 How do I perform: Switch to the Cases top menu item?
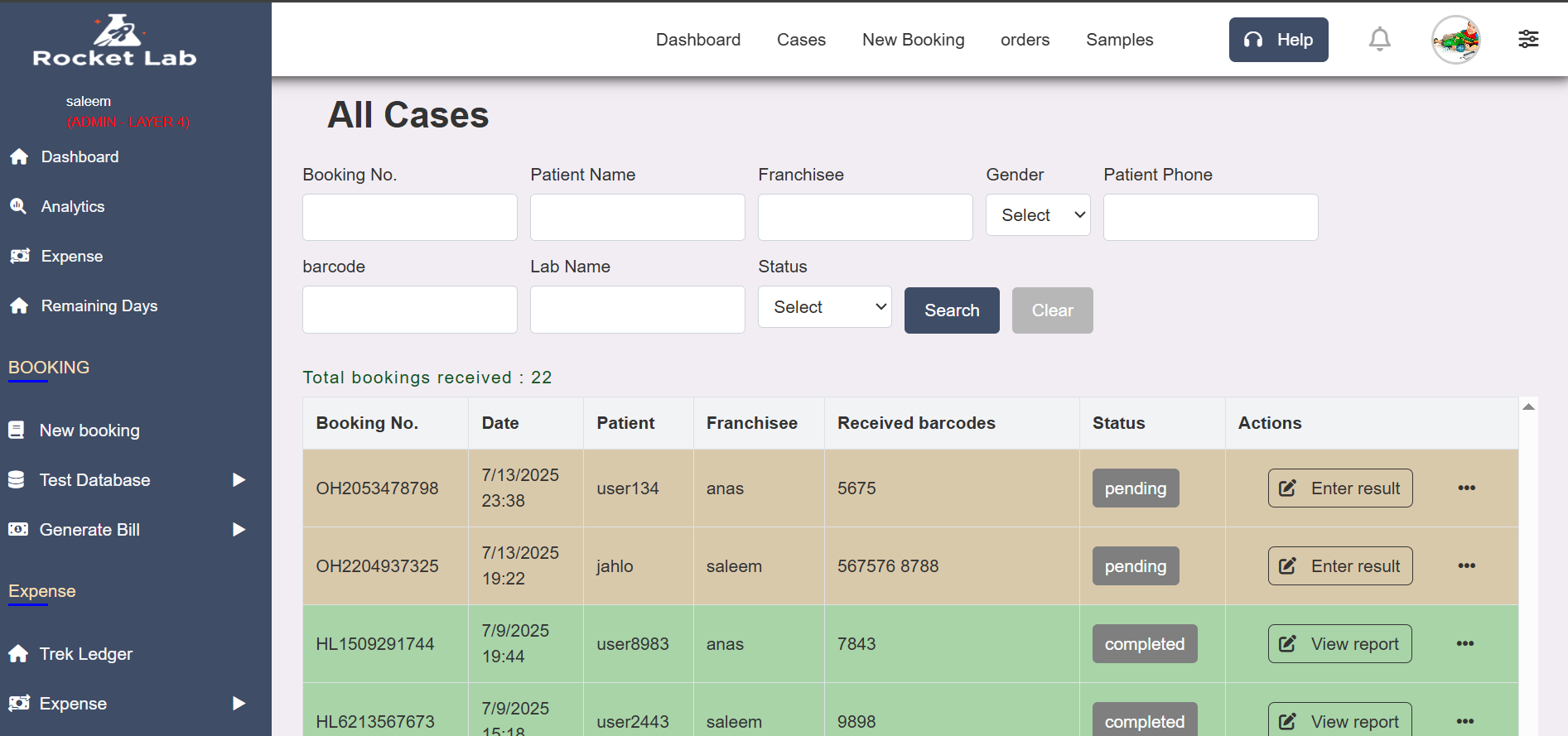click(801, 40)
